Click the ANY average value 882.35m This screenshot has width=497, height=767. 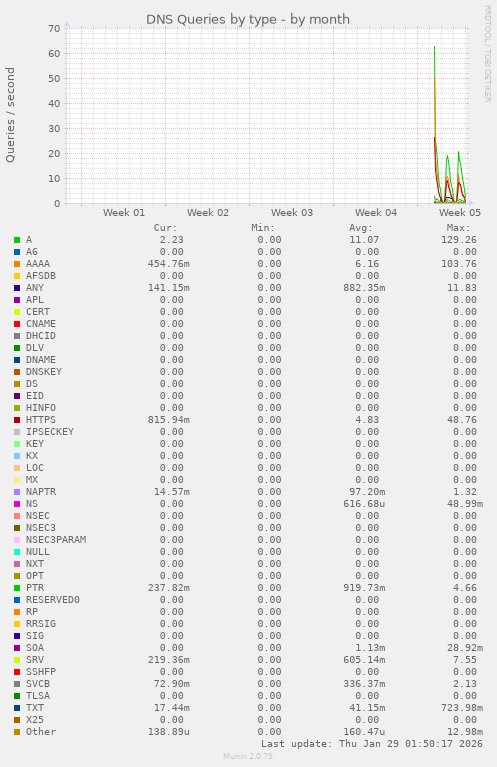(364, 288)
